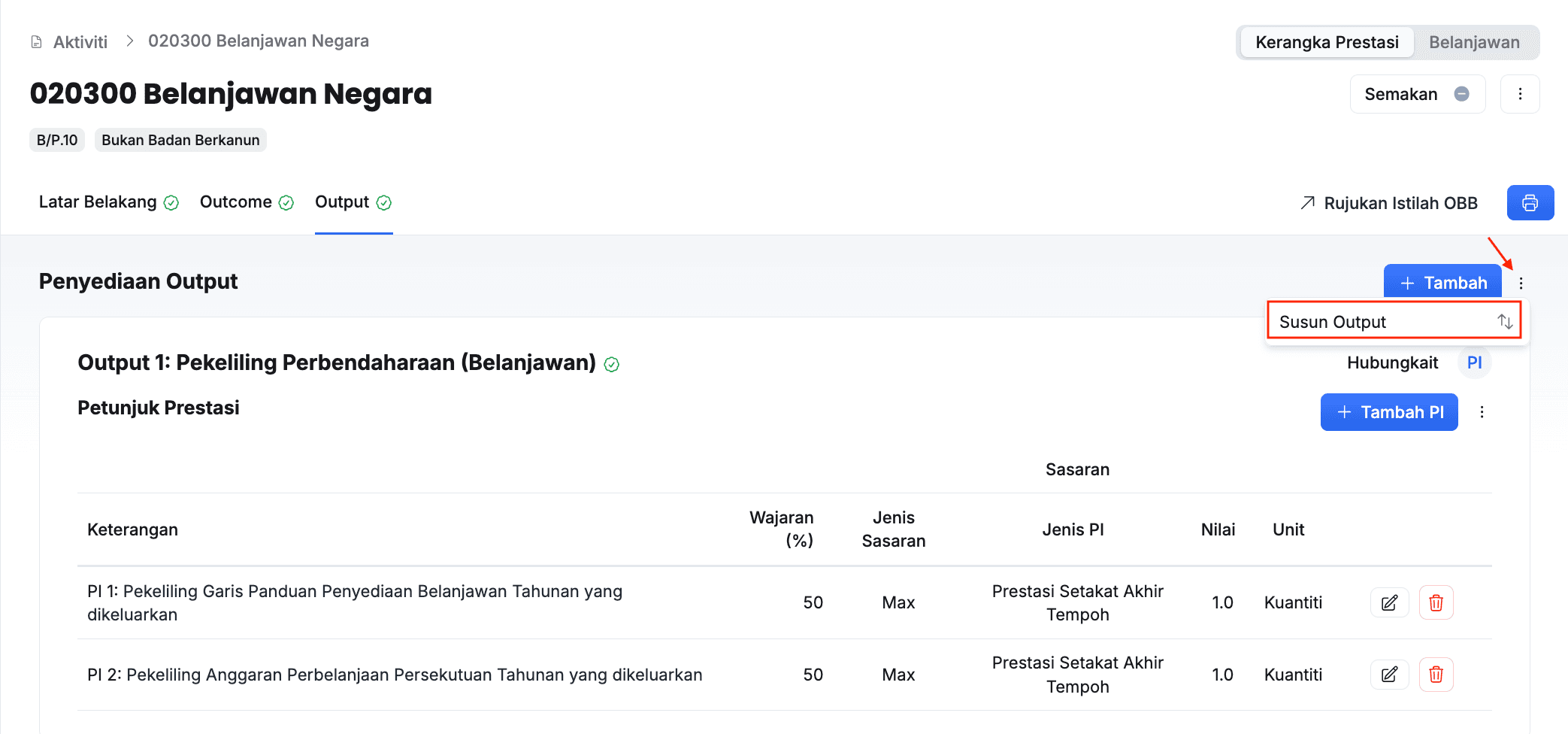Viewport: 1568px width, 734px height.
Task: Open the three-dot menu beside Semakan
Action: (x=1520, y=94)
